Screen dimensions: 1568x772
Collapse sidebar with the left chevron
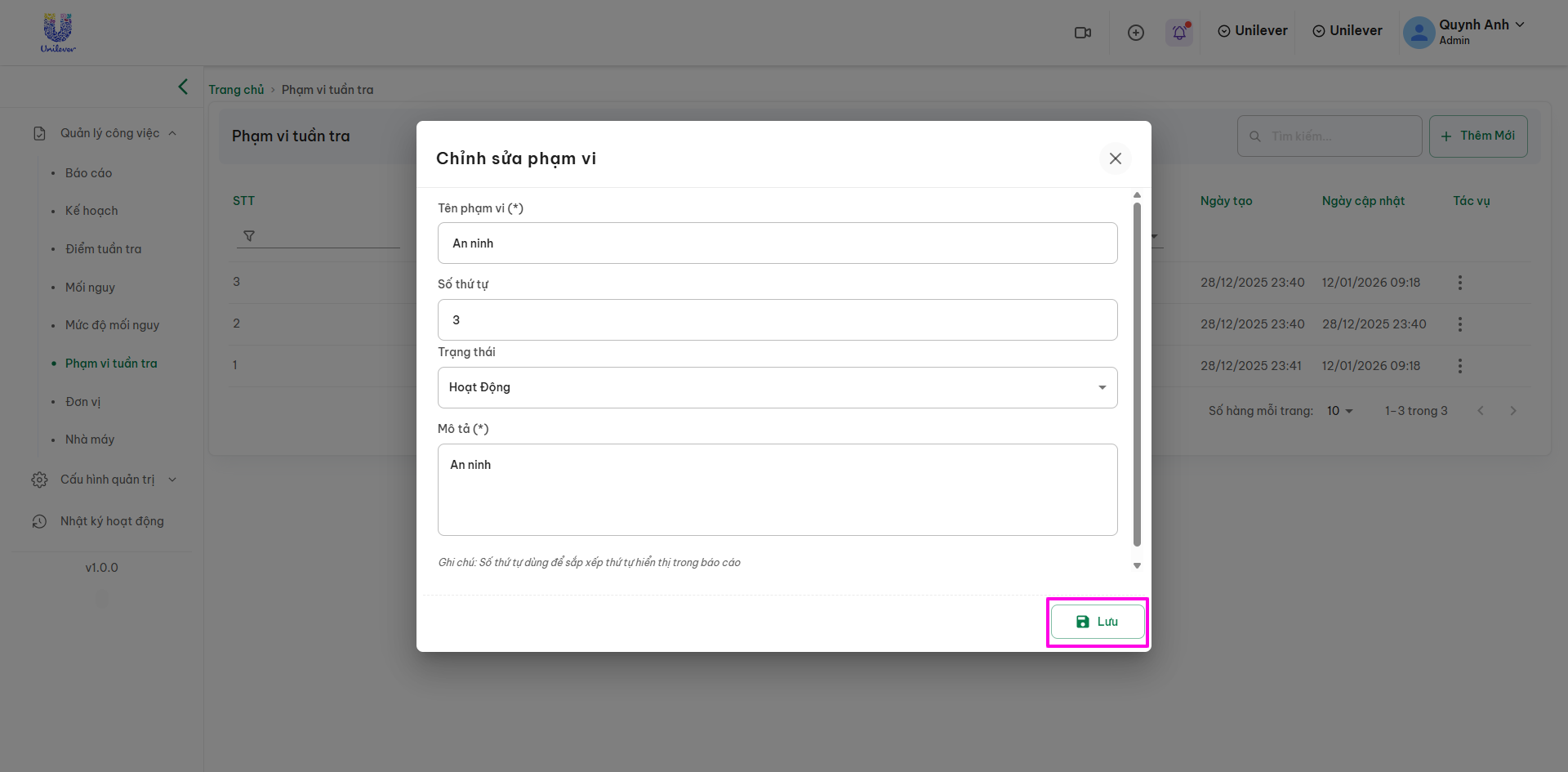(x=183, y=87)
